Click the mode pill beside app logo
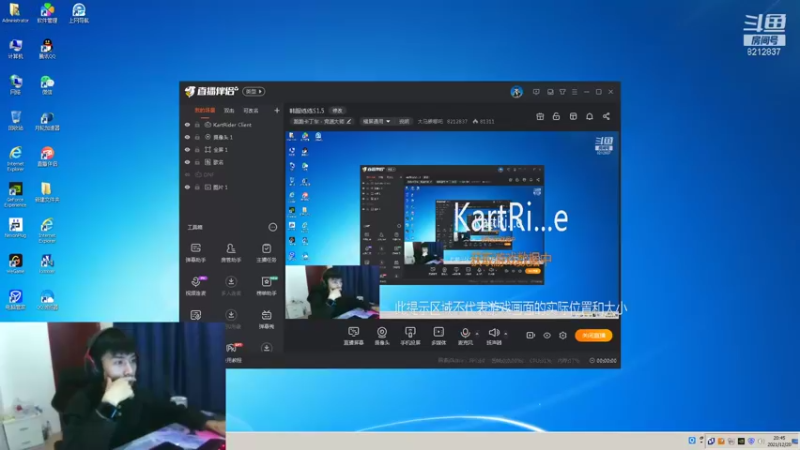Screen dimensions: 800x450 (x=254, y=91)
